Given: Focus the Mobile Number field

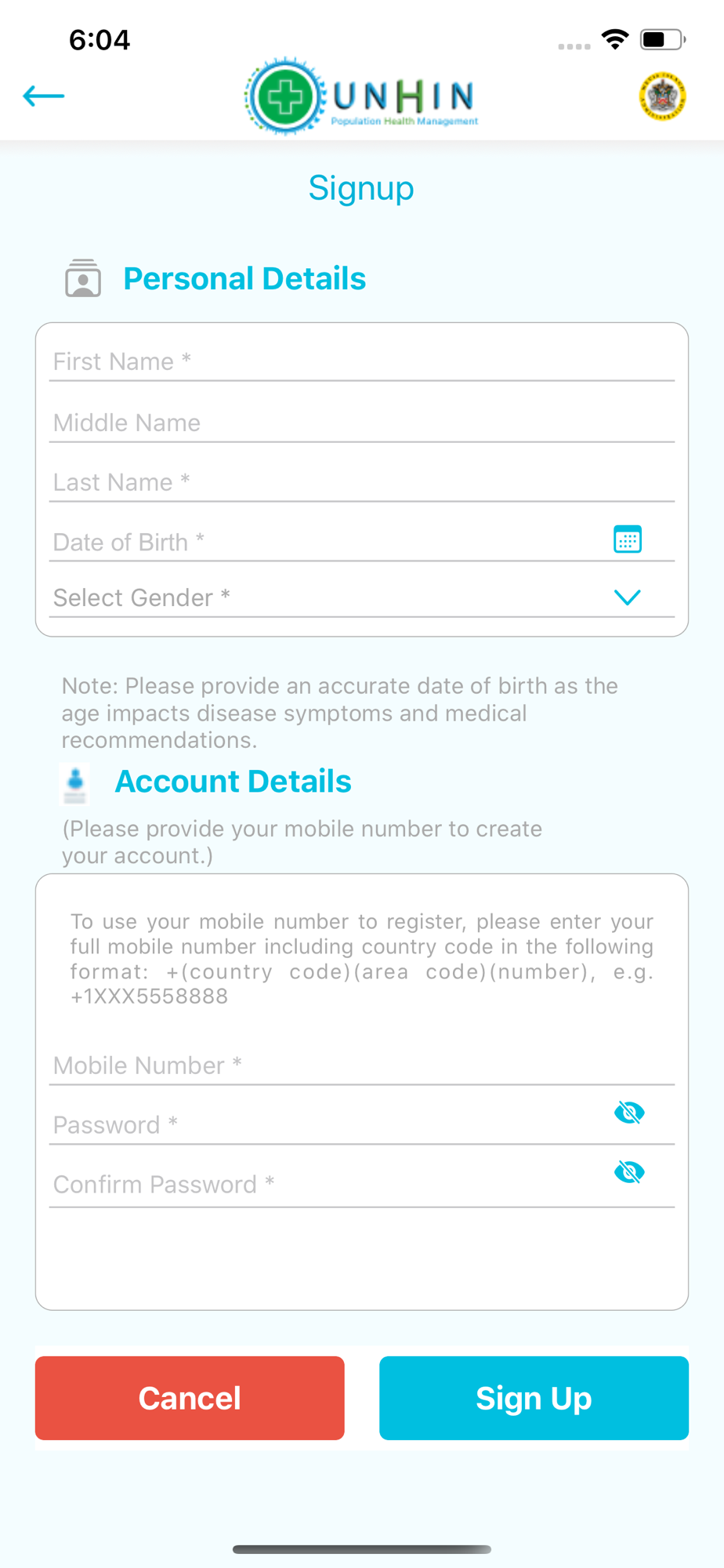Looking at the screenshot, I should (360, 1065).
